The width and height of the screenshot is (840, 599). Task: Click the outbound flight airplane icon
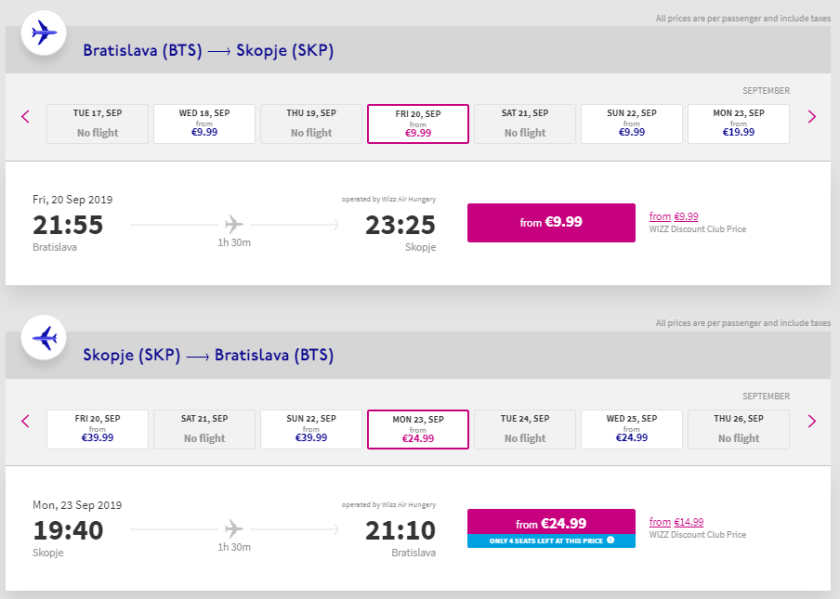44,33
